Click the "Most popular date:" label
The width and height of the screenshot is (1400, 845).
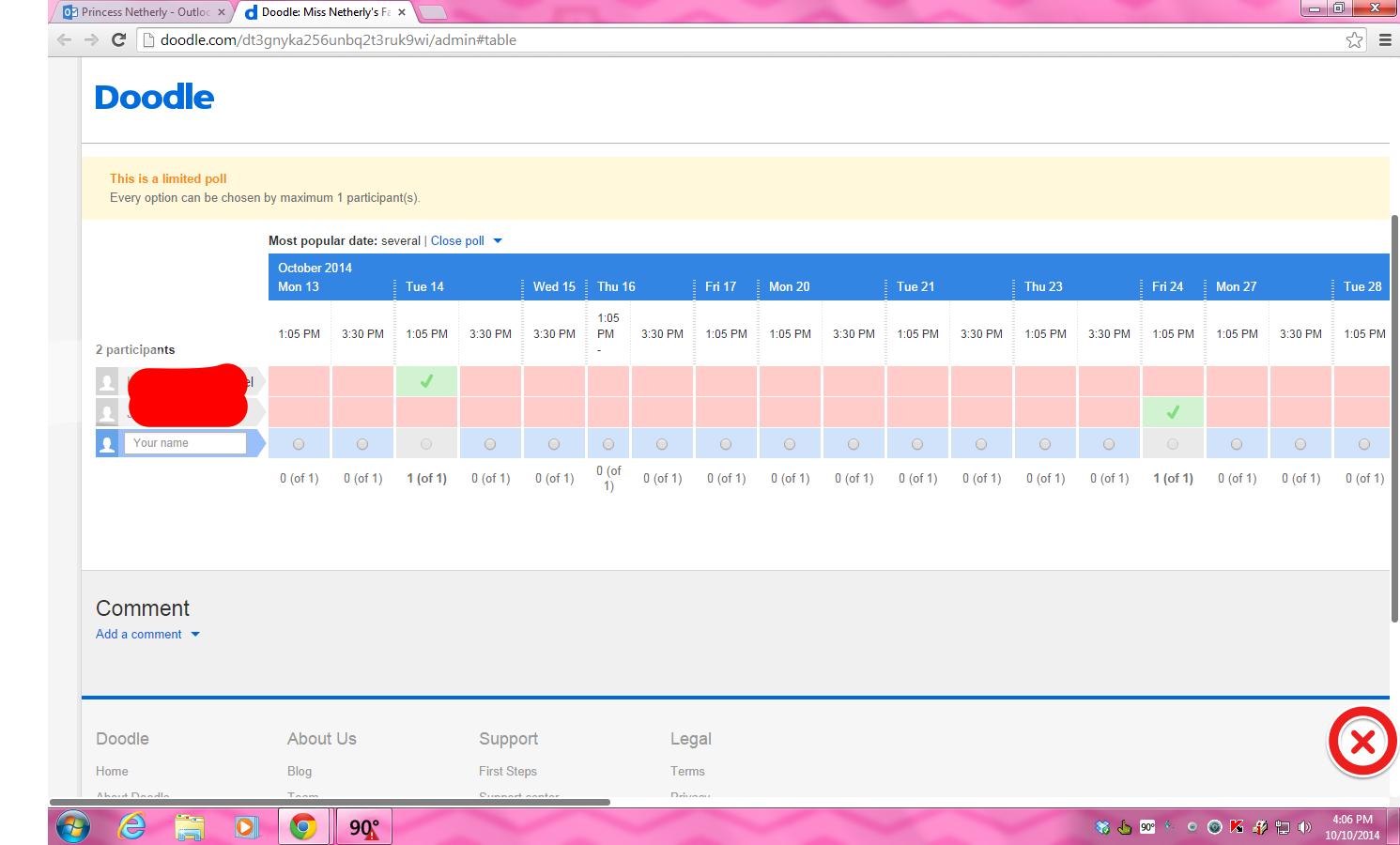pos(323,241)
